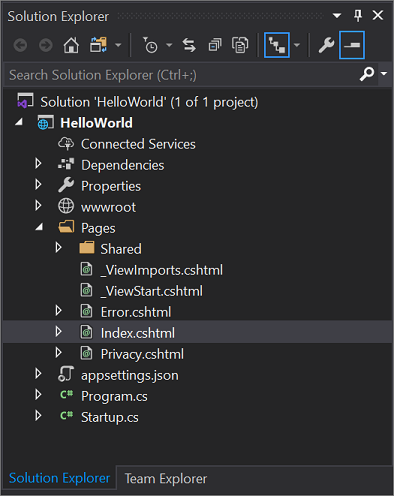Click the Index.cshtml file icon
Viewport: 394px width, 496px height.
tap(86, 332)
